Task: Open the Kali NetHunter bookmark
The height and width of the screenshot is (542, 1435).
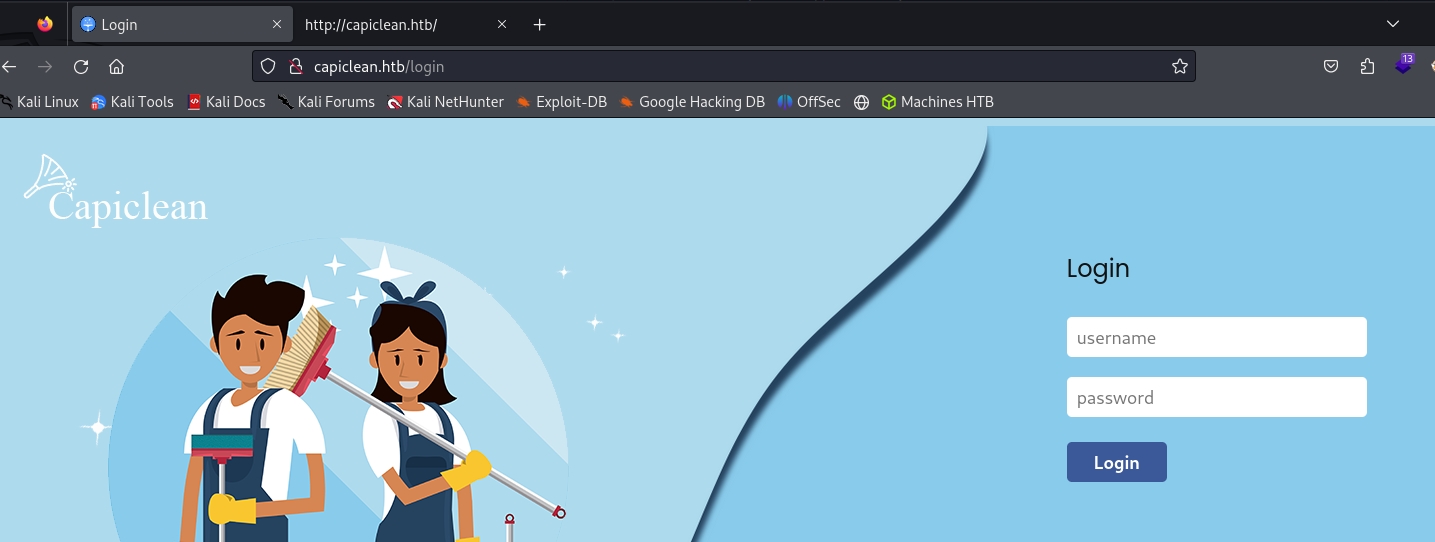Action: (x=445, y=102)
